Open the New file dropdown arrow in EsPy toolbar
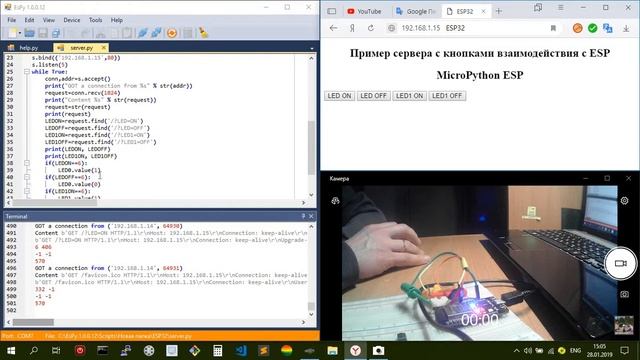This screenshot has height=360, width=640. 20,33
